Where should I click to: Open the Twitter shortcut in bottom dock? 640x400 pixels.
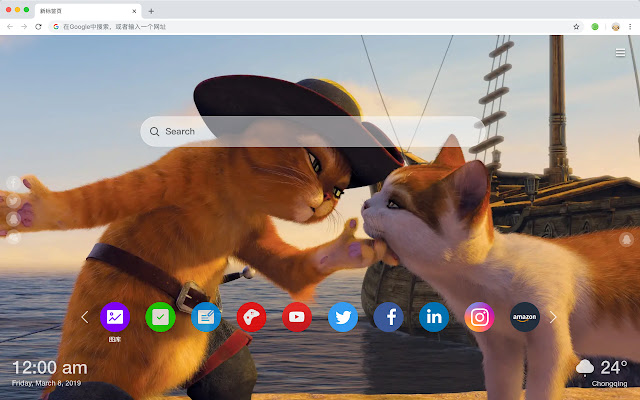(343, 317)
